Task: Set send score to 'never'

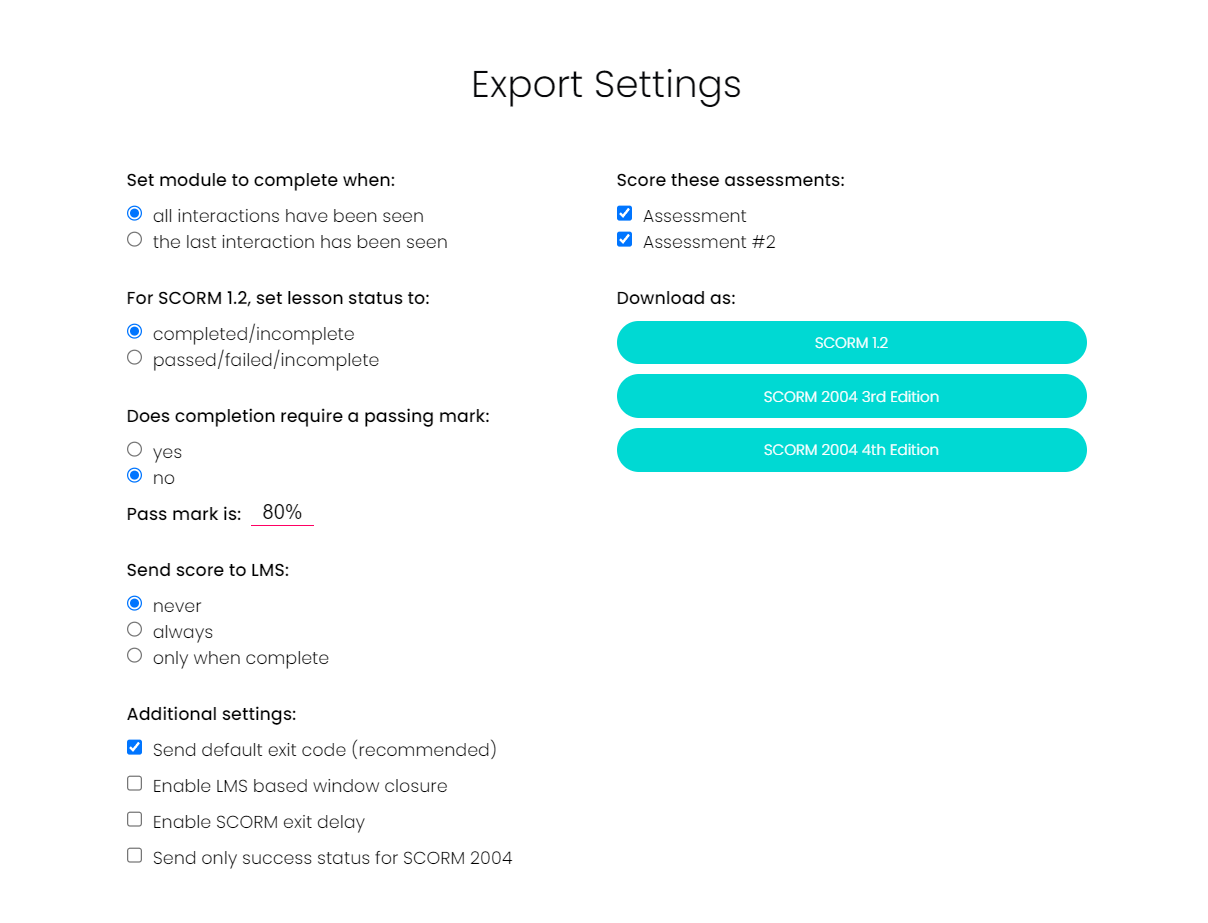Action: click(135, 604)
